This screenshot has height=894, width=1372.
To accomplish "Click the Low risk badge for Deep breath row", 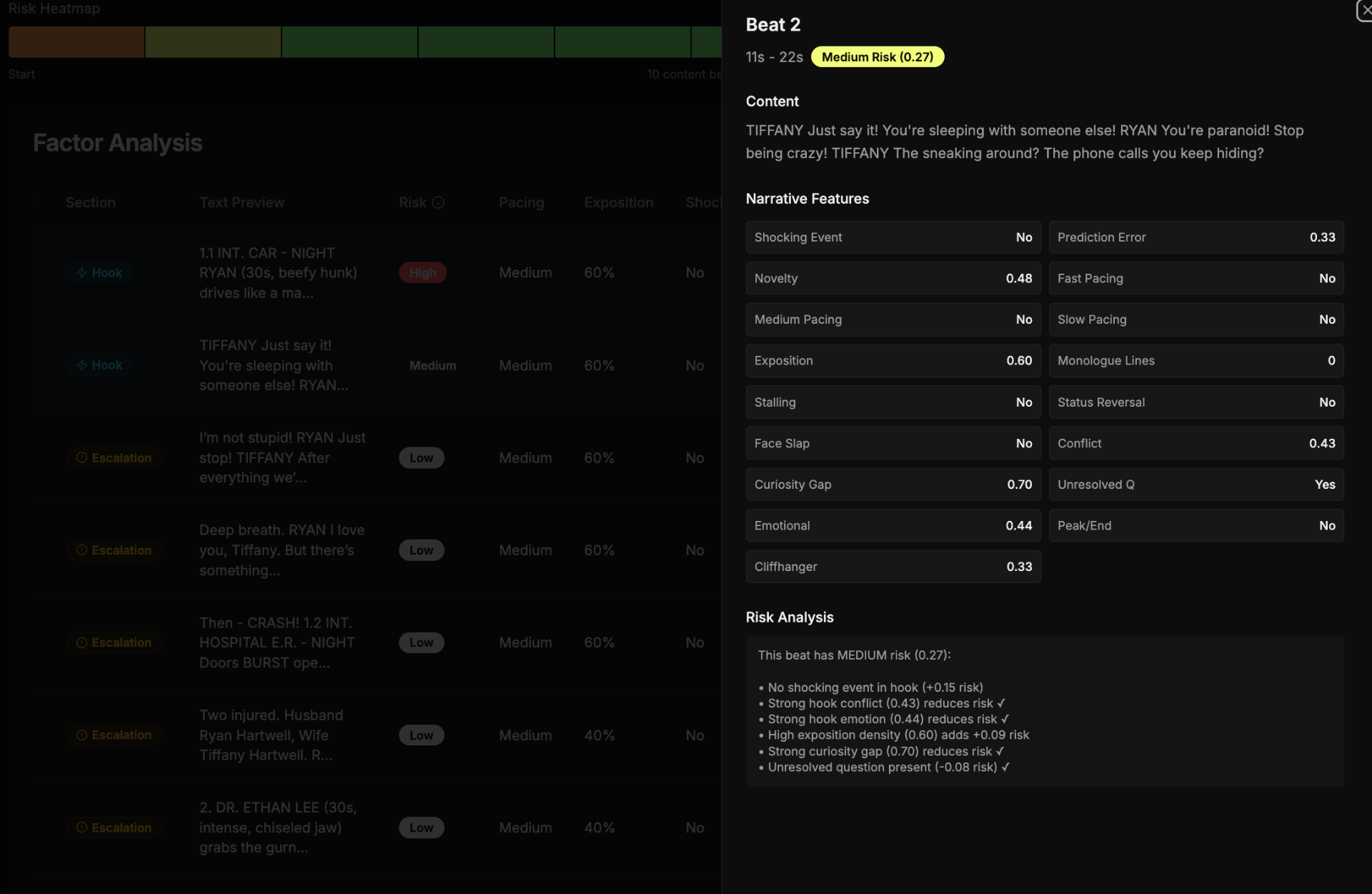I will 421,550.
